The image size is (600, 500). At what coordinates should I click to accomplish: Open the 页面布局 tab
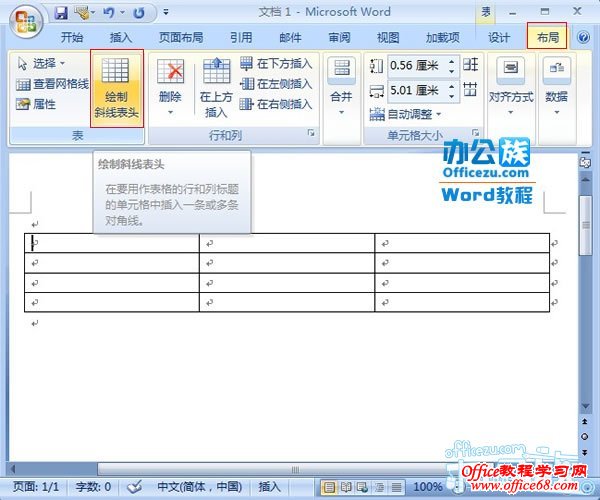click(181, 37)
